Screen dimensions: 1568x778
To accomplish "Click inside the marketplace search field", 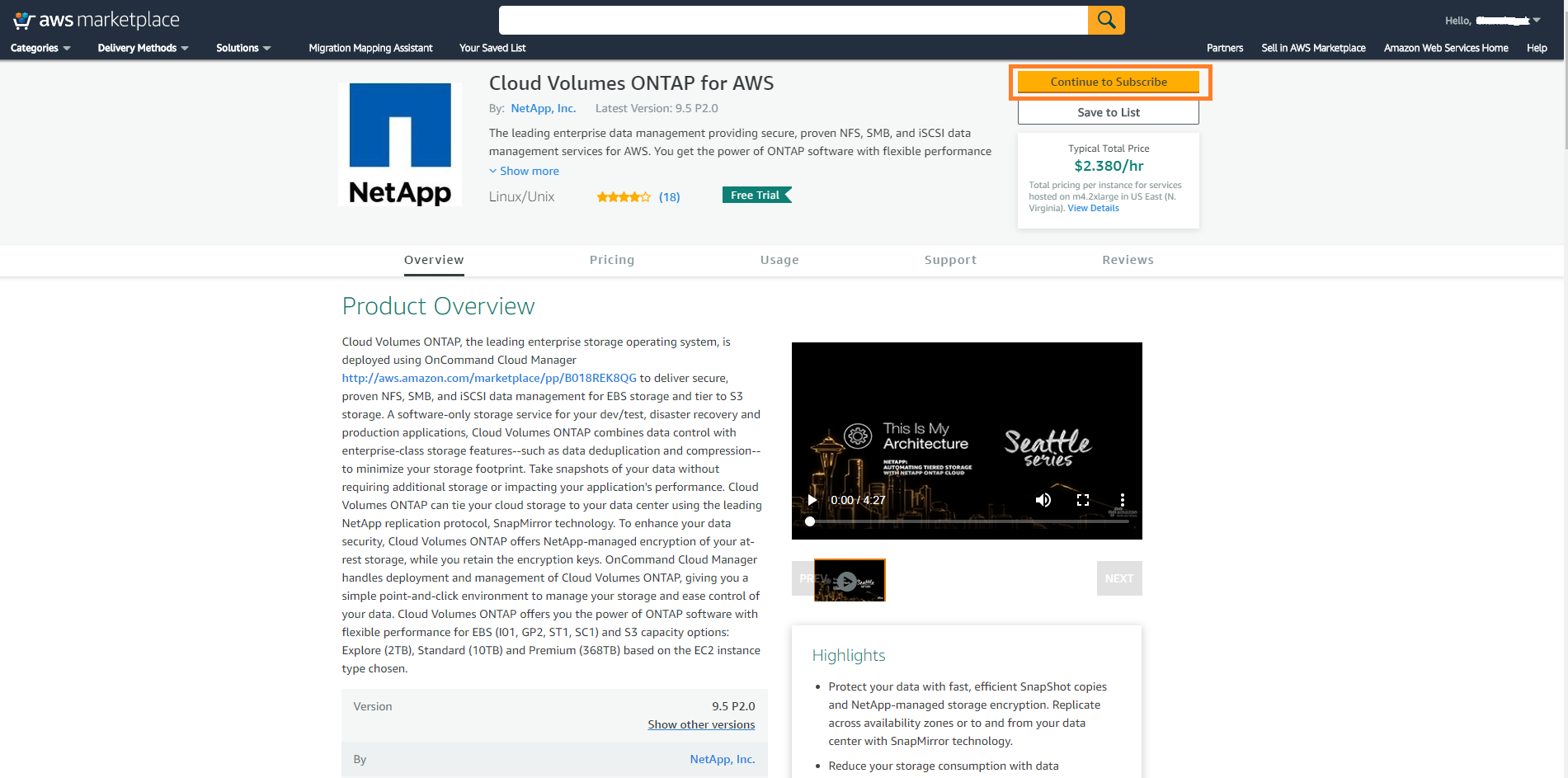I will coord(792,20).
